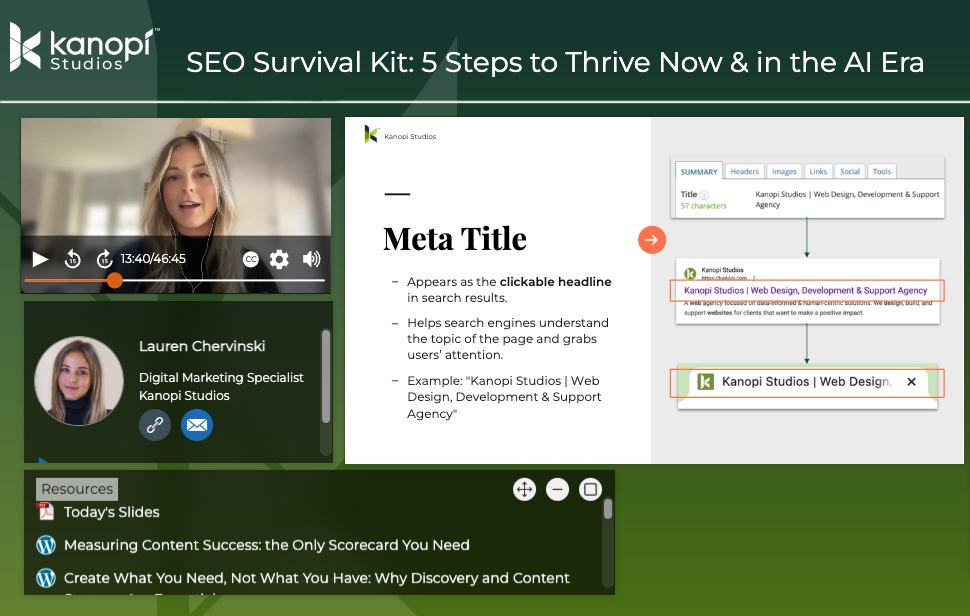
Task: Open Lauren Chervinski's link icon
Action: click(155, 425)
